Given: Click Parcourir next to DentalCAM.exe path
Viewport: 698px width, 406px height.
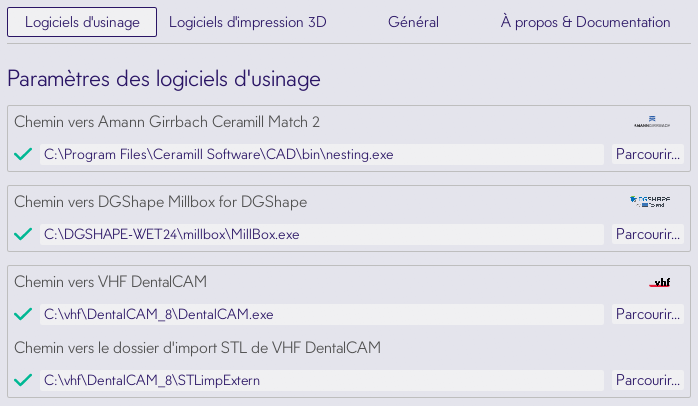Looking at the screenshot, I should [x=648, y=314].
